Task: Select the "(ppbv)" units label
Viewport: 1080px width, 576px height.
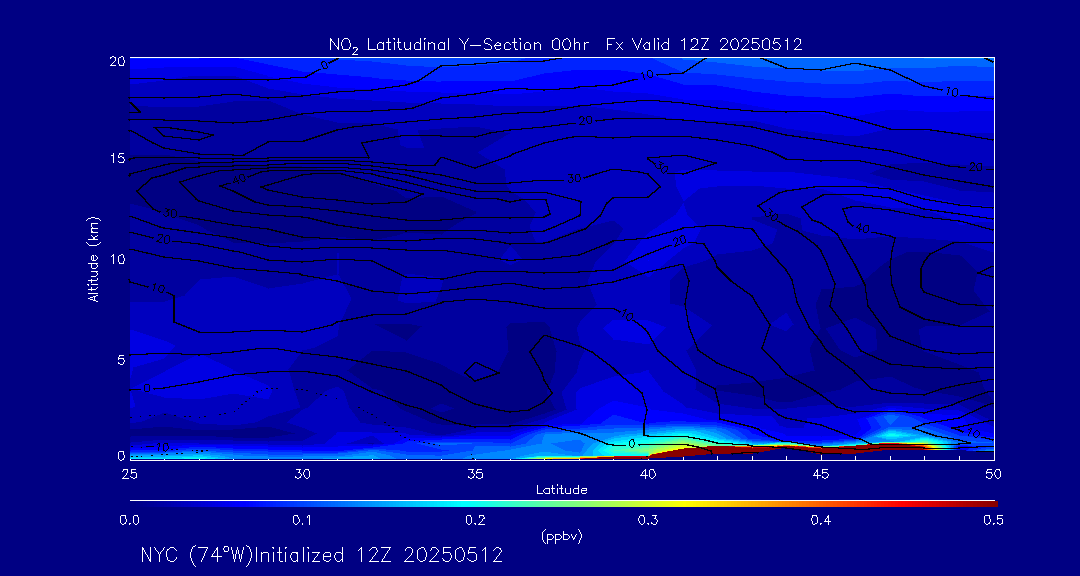Action: tap(561, 537)
